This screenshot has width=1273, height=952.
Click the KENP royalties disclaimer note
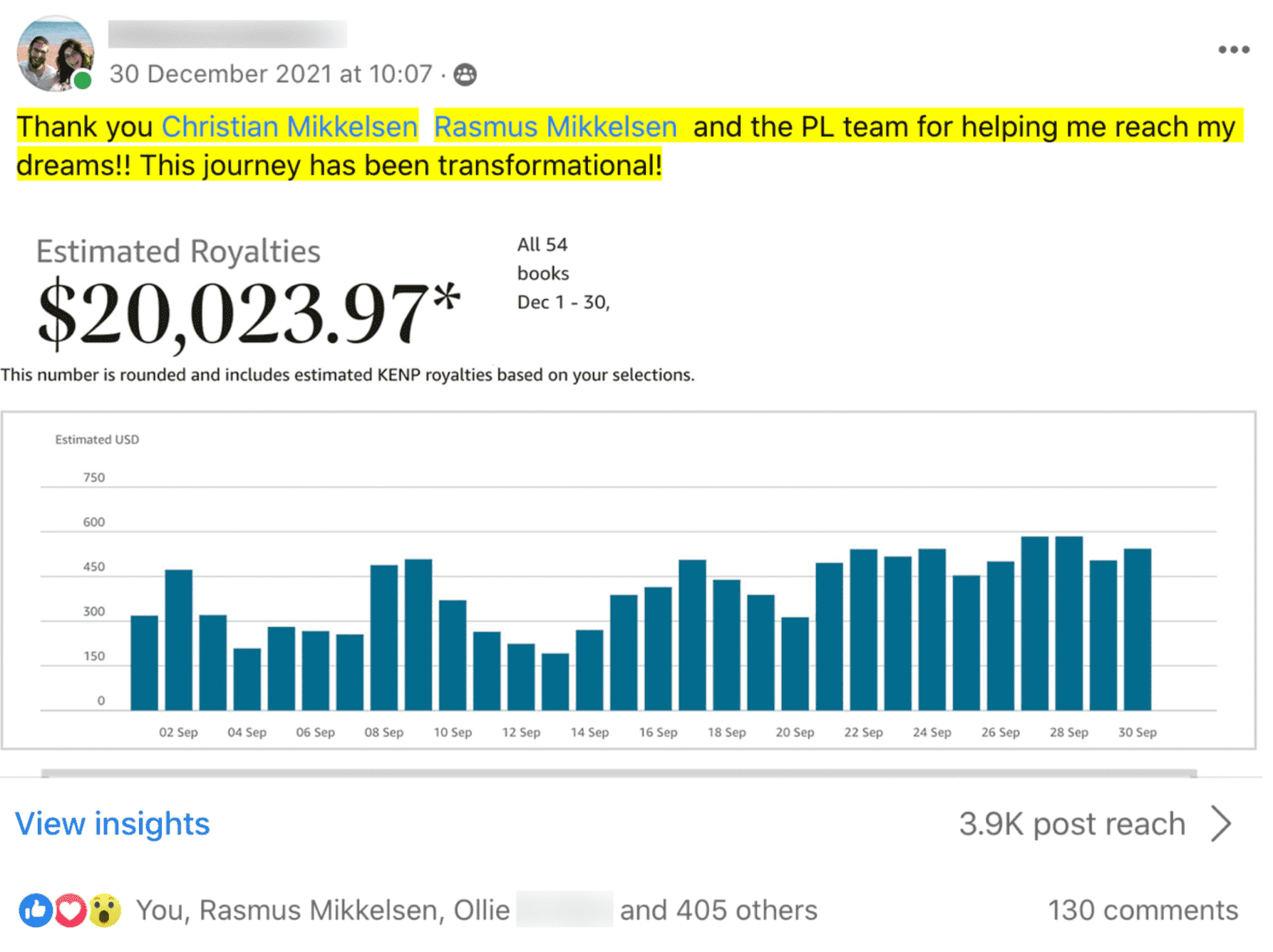coord(347,375)
